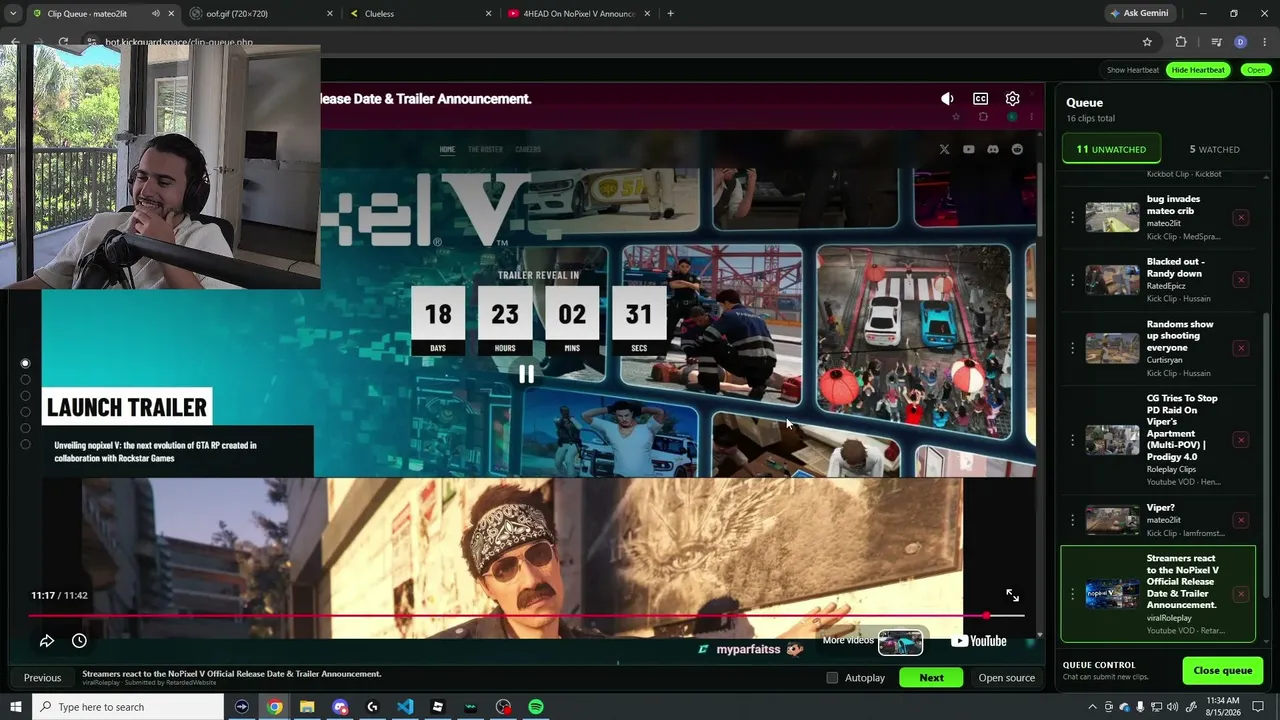
Task: Enter fullscreen on the video player
Action: point(1012,595)
